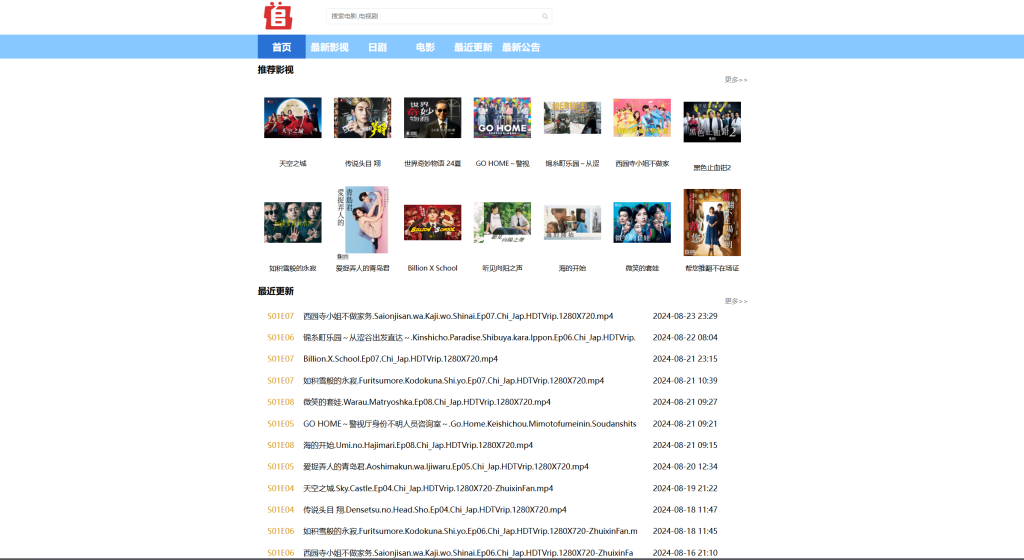Click S01E08 tag on Umi.no.Hajimari row
Viewport: 1024px width, 560px height.
pyautogui.click(x=281, y=445)
